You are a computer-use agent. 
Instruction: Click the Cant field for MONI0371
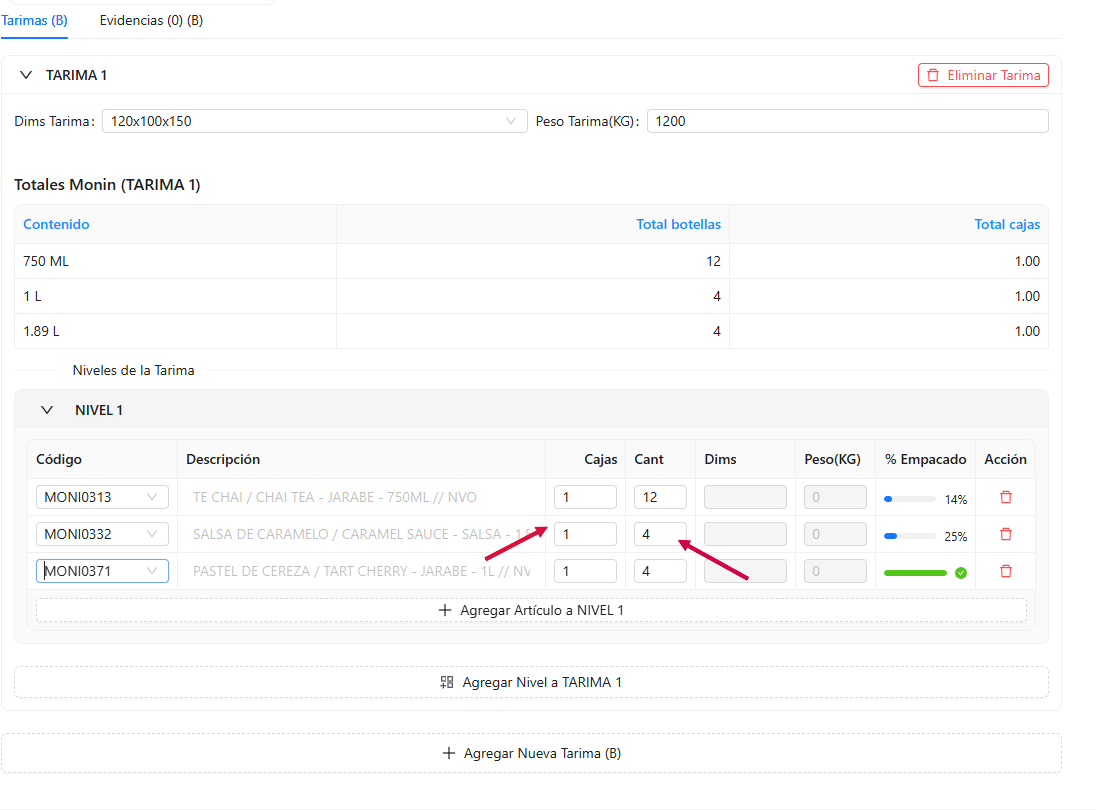[660, 571]
